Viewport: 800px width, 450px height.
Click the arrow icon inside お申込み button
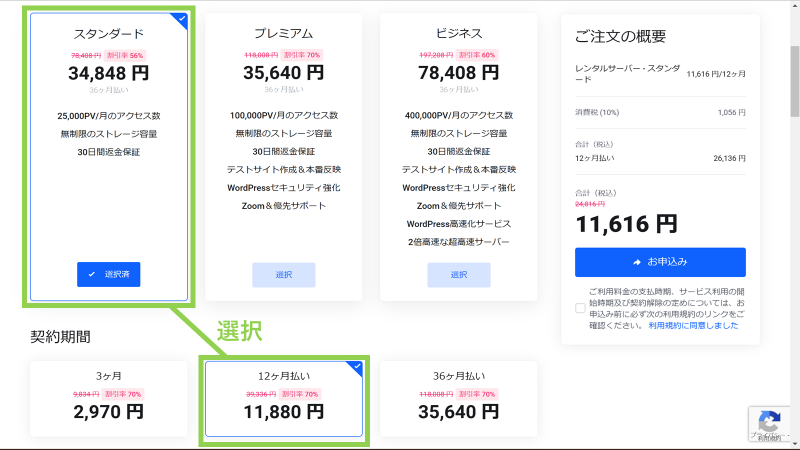click(636, 262)
